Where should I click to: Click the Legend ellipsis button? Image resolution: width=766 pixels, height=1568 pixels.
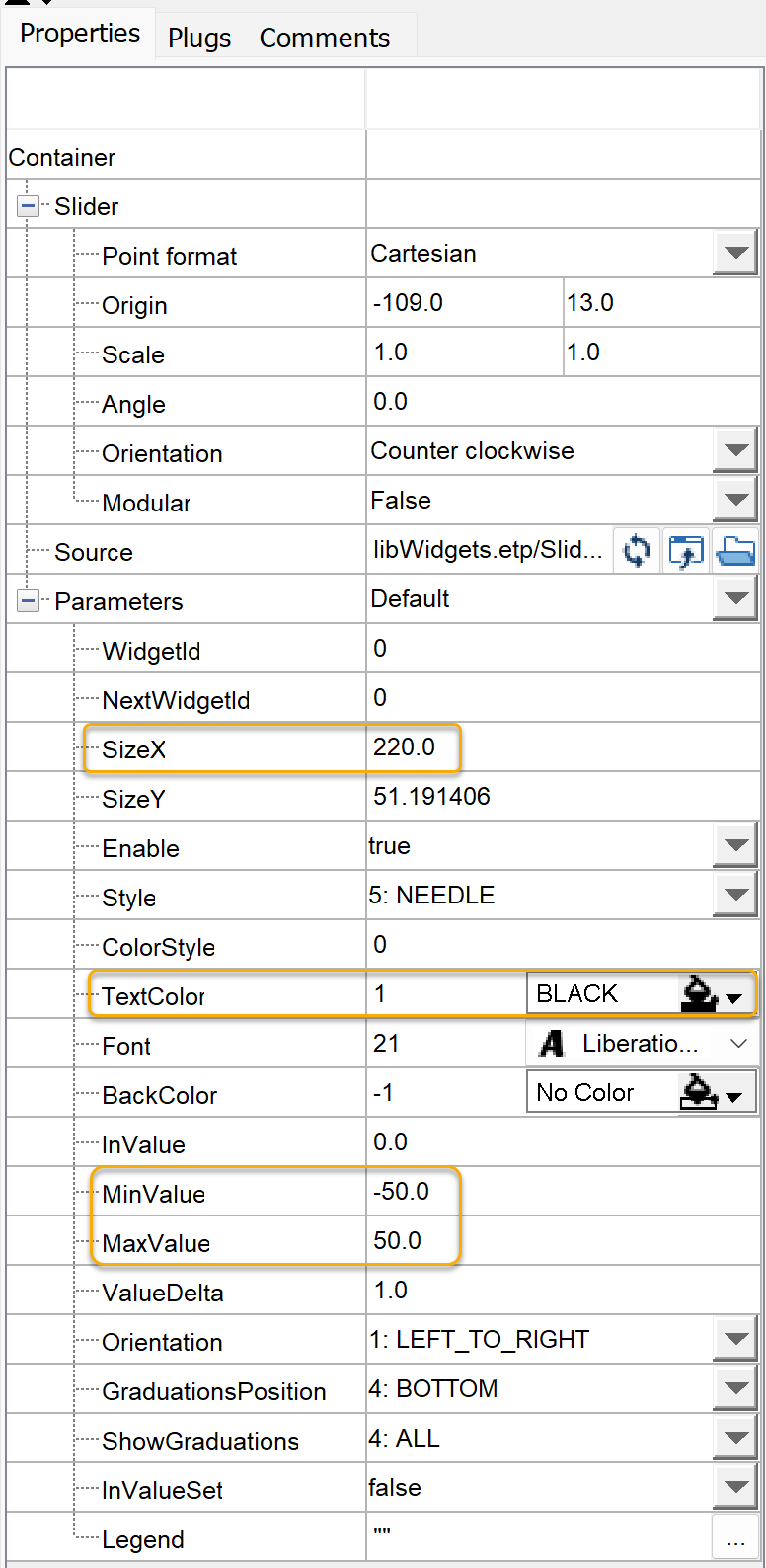click(735, 1538)
